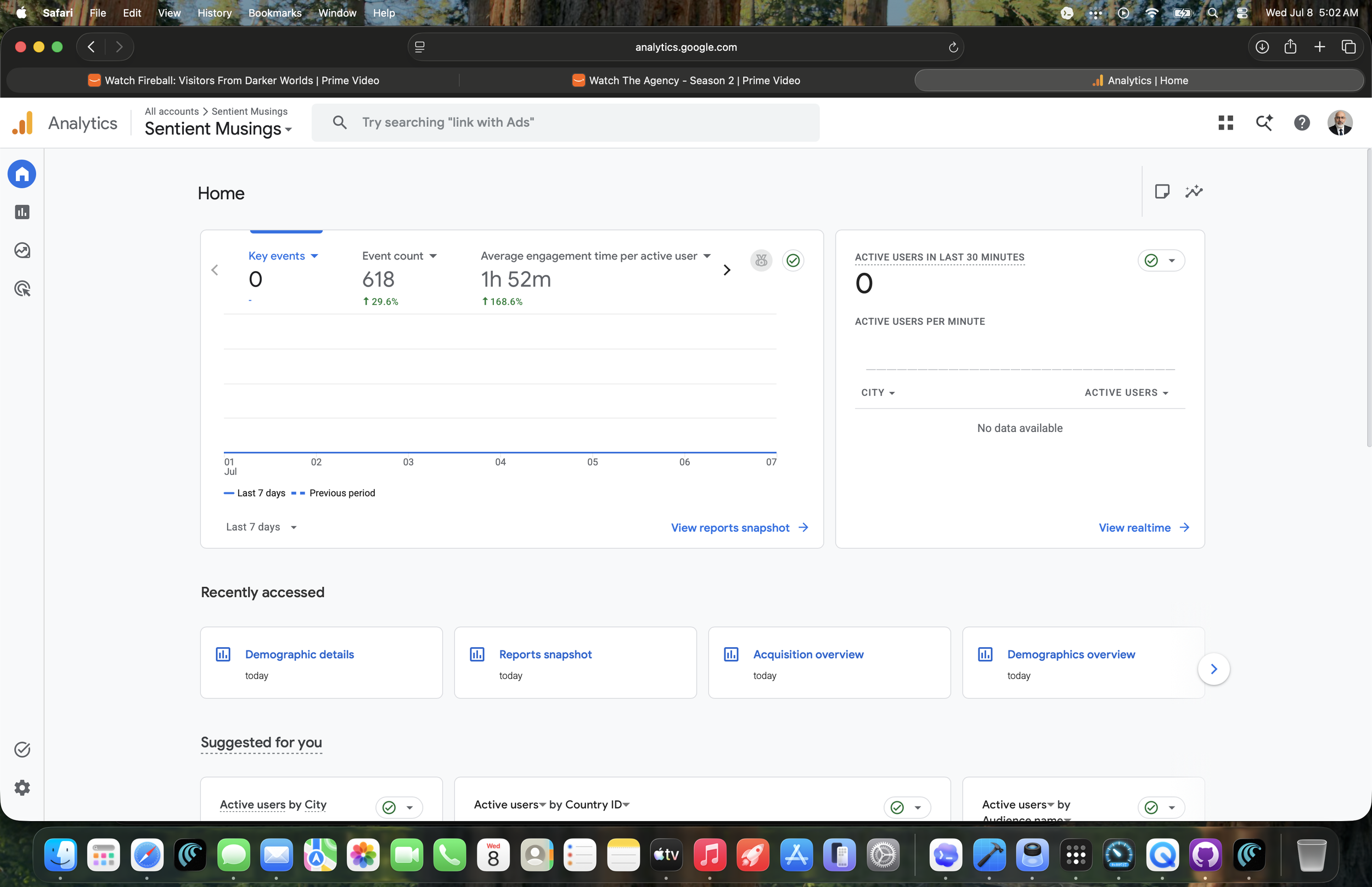Click the data quality check icon on metrics card
This screenshot has width=1372, height=887.
point(793,260)
